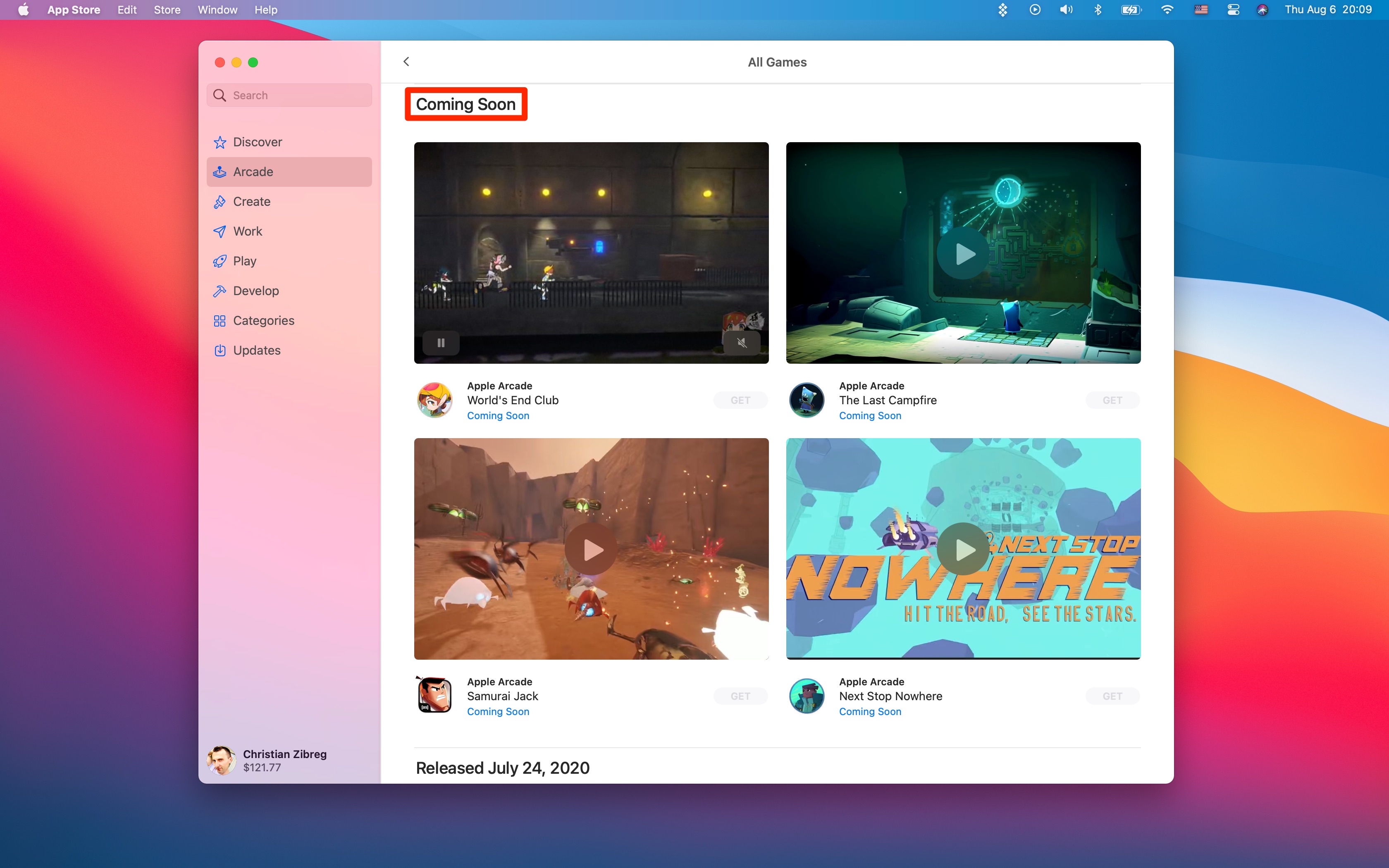Open the Develop hammer icon section
Screen dimensions: 1389x868
coord(220,291)
